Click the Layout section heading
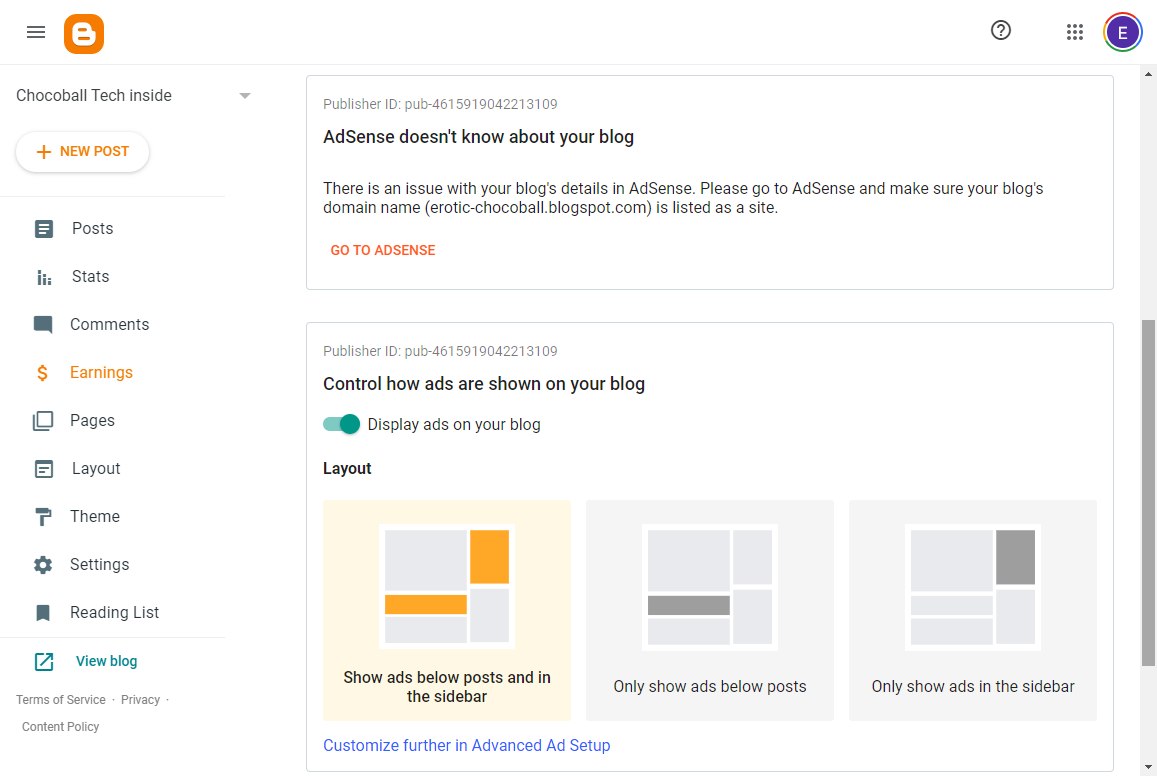The width and height of the screenshot is (1157, 776). (347, 468)
